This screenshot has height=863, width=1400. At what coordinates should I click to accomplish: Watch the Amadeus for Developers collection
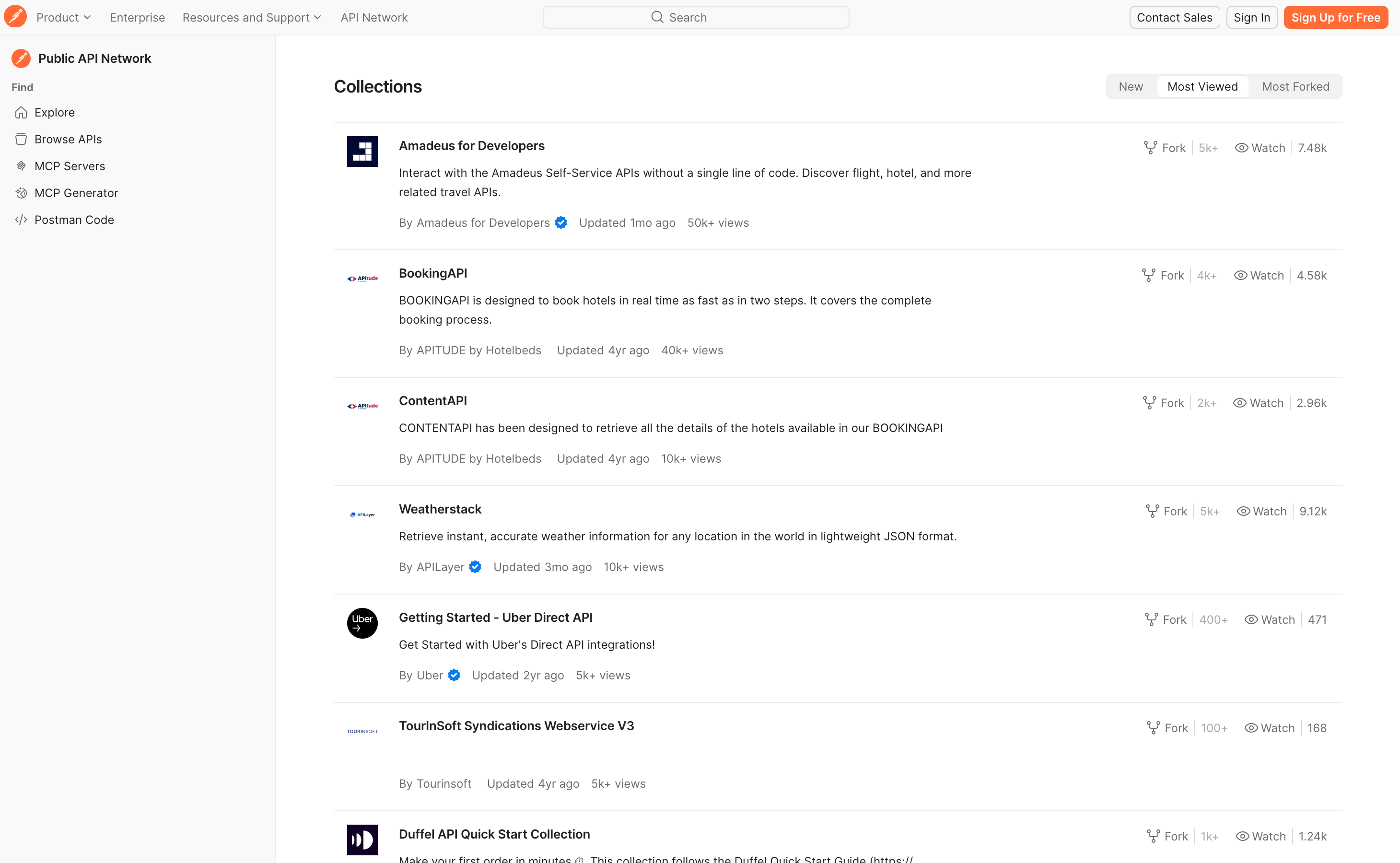click(1260, 148)
